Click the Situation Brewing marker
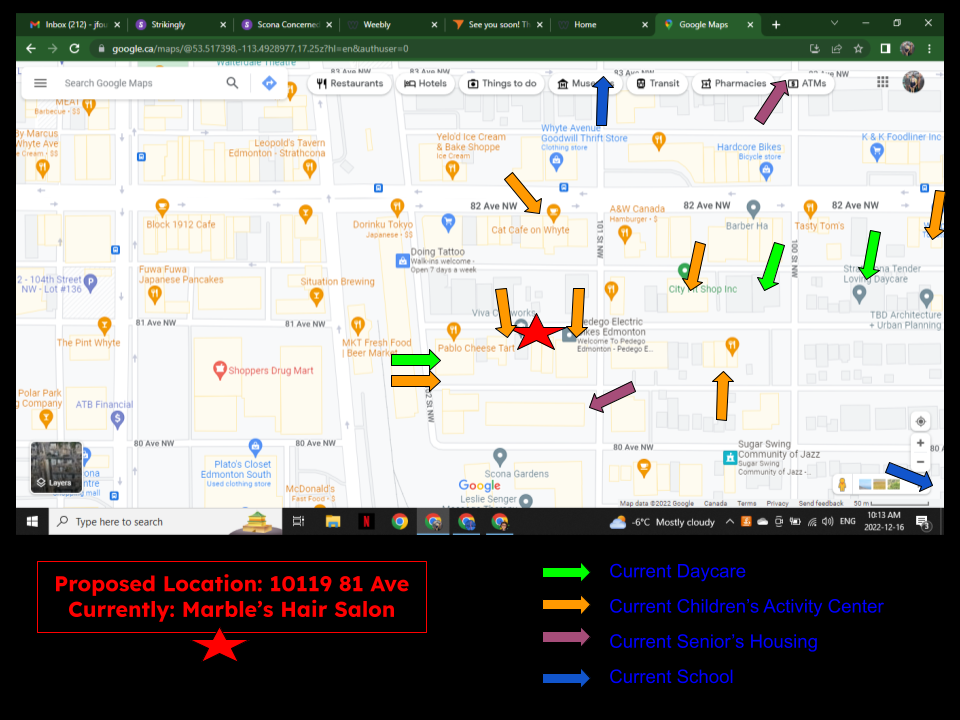The image size is (960, 720). pyautogui.click(x=316, y=297)
